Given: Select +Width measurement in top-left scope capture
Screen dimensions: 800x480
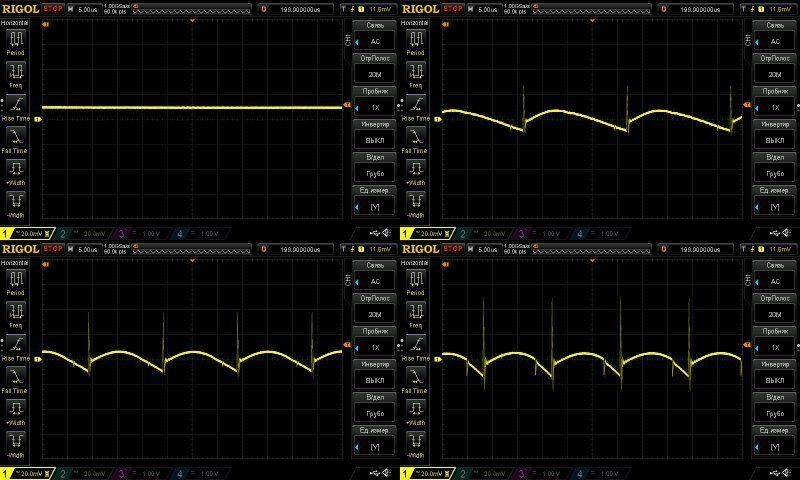Looking at the screenshot, I should click(x=15, y=173).
